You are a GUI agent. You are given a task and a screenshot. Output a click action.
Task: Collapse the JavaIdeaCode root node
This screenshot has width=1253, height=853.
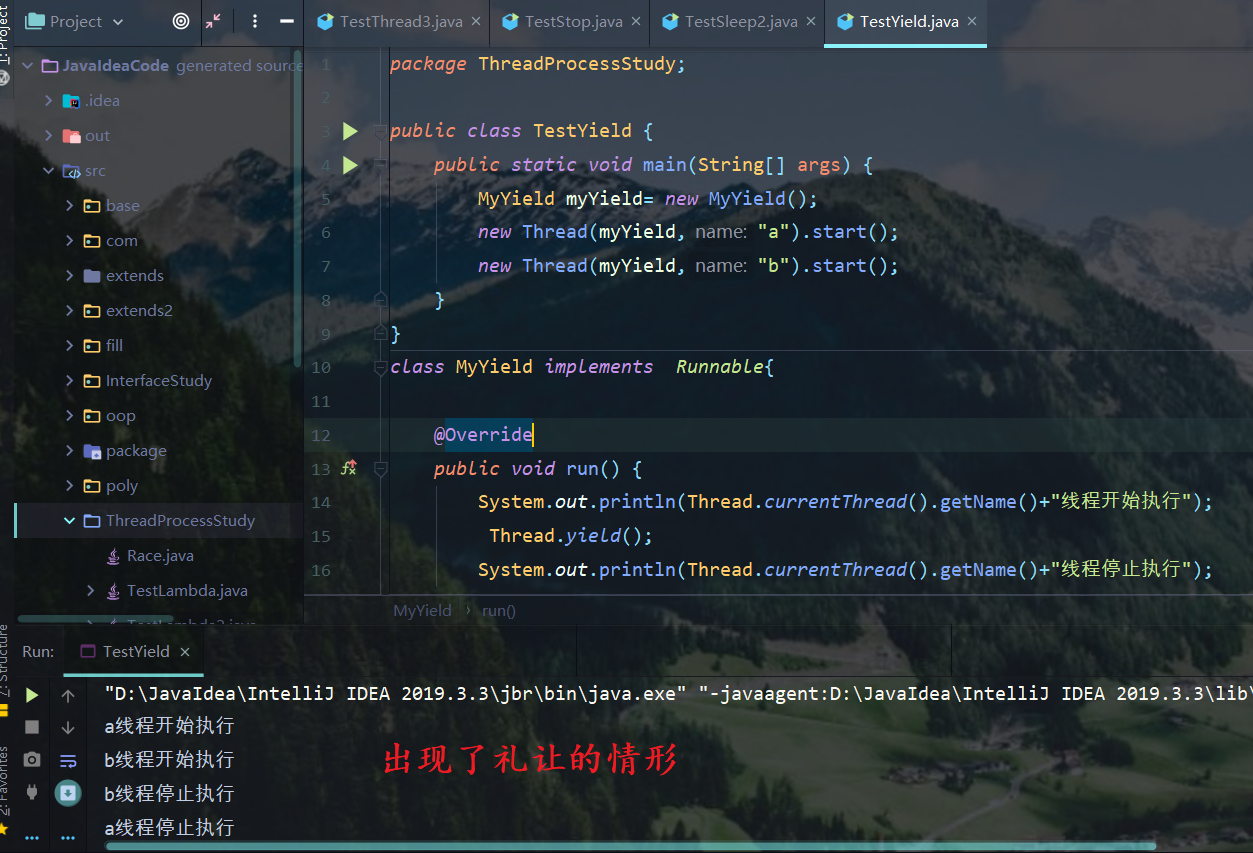coord(27,66)
